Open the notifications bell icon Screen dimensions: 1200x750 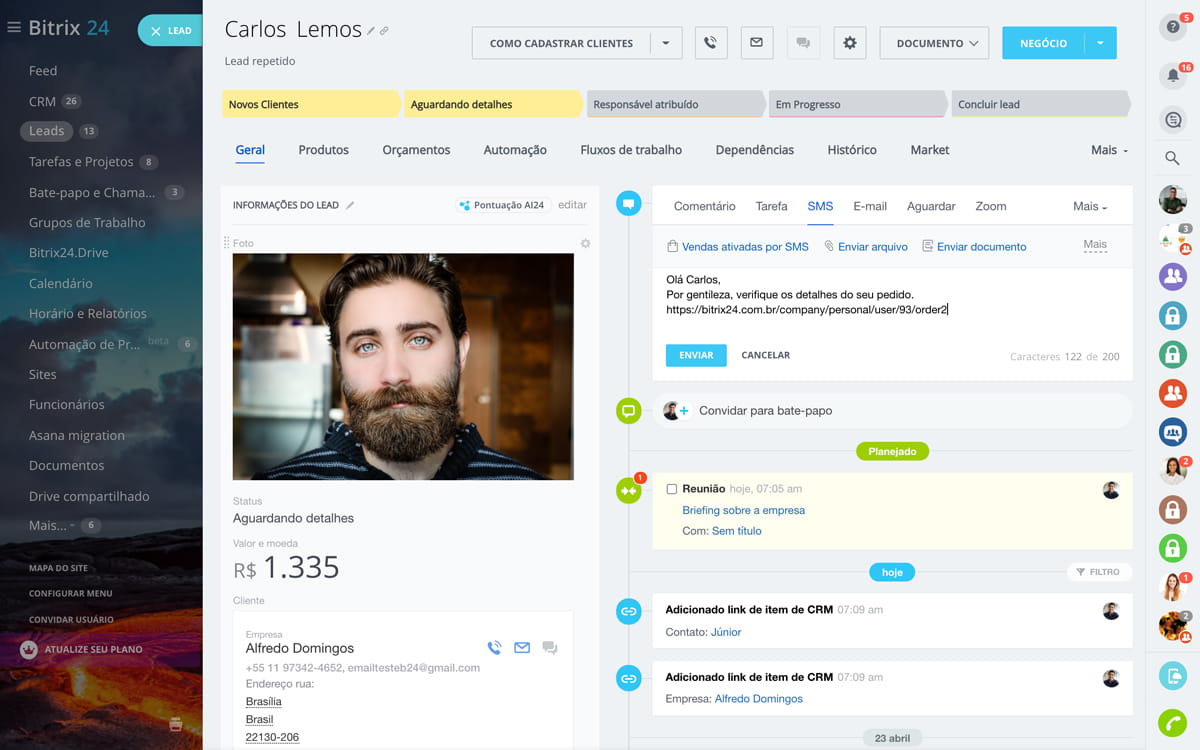(x=1172, y=76)
